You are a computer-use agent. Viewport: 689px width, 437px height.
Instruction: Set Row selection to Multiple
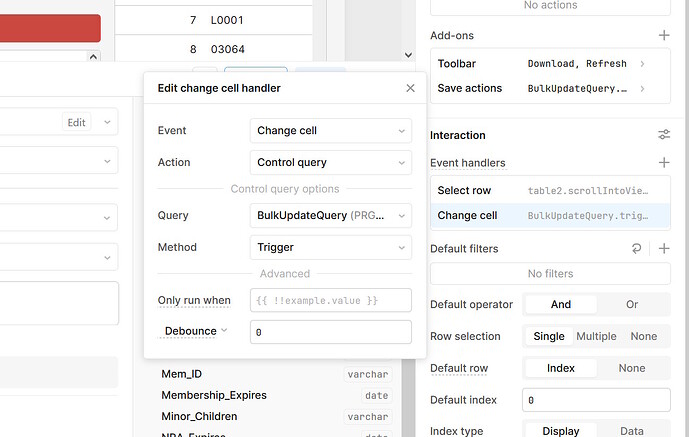596,337
